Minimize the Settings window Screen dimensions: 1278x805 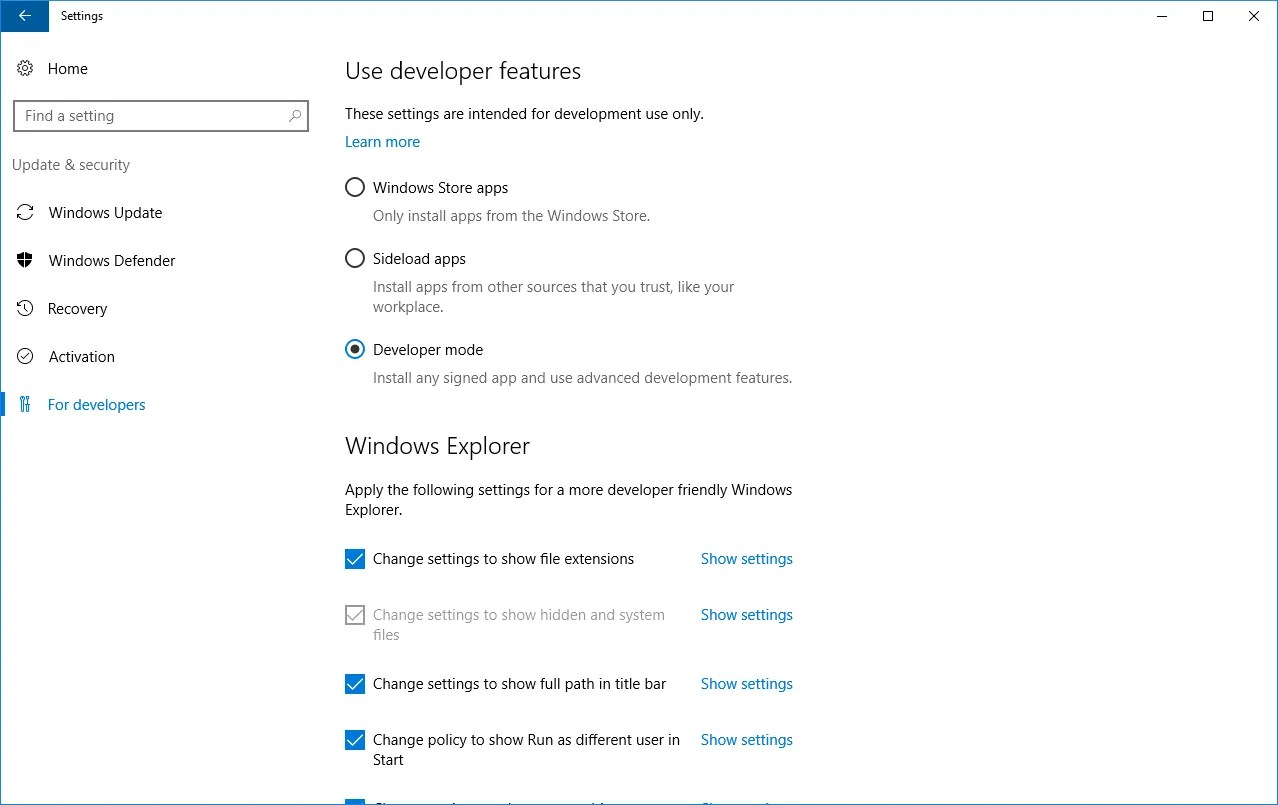pyautogui.click(x=1162, y=16)
